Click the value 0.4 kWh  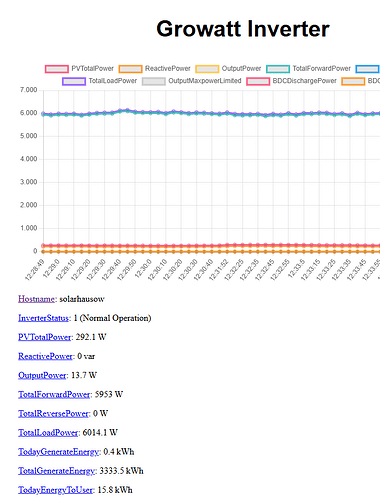coord(119,452)
